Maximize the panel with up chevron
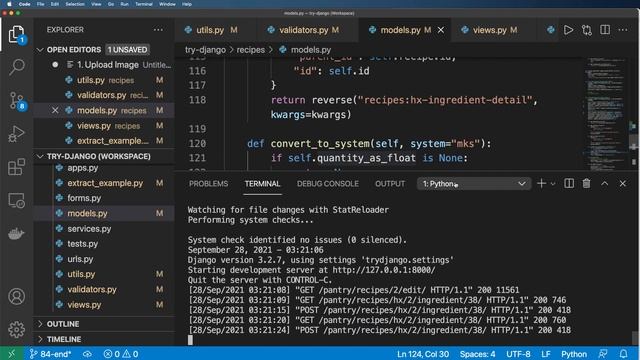Viewport: 640px width, 360px height. coord(604,184)
